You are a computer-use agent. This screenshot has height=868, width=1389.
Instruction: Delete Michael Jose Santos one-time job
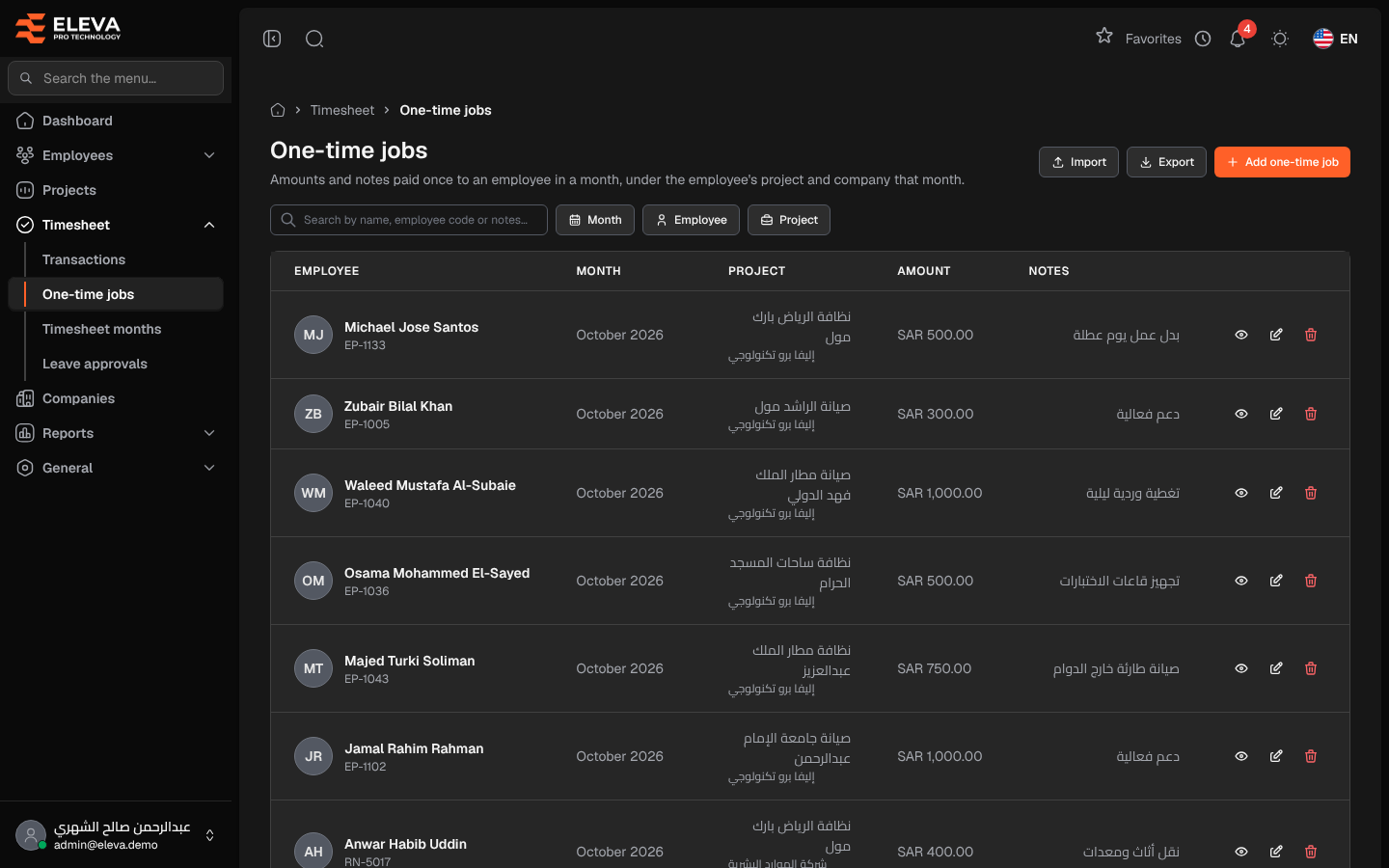click(1311, 335)
